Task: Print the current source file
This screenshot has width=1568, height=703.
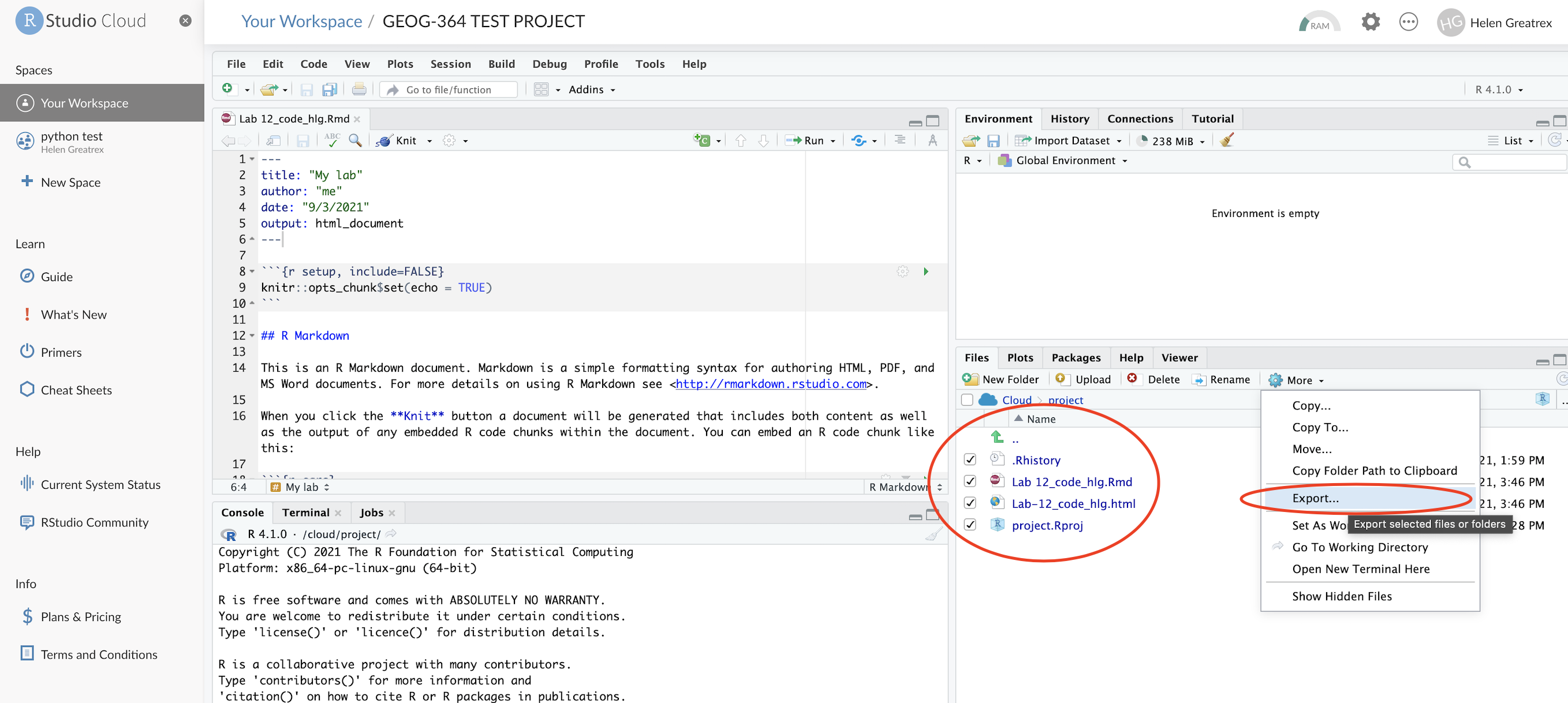Action: [x=359, y=89]
